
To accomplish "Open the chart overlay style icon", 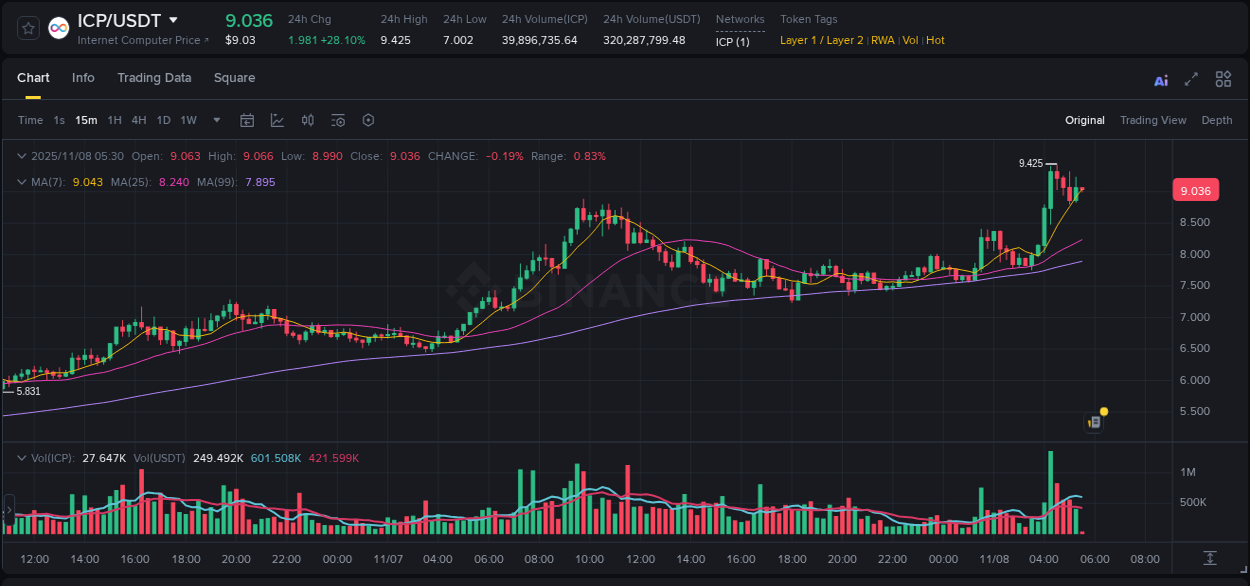I will tap(277, 120).
